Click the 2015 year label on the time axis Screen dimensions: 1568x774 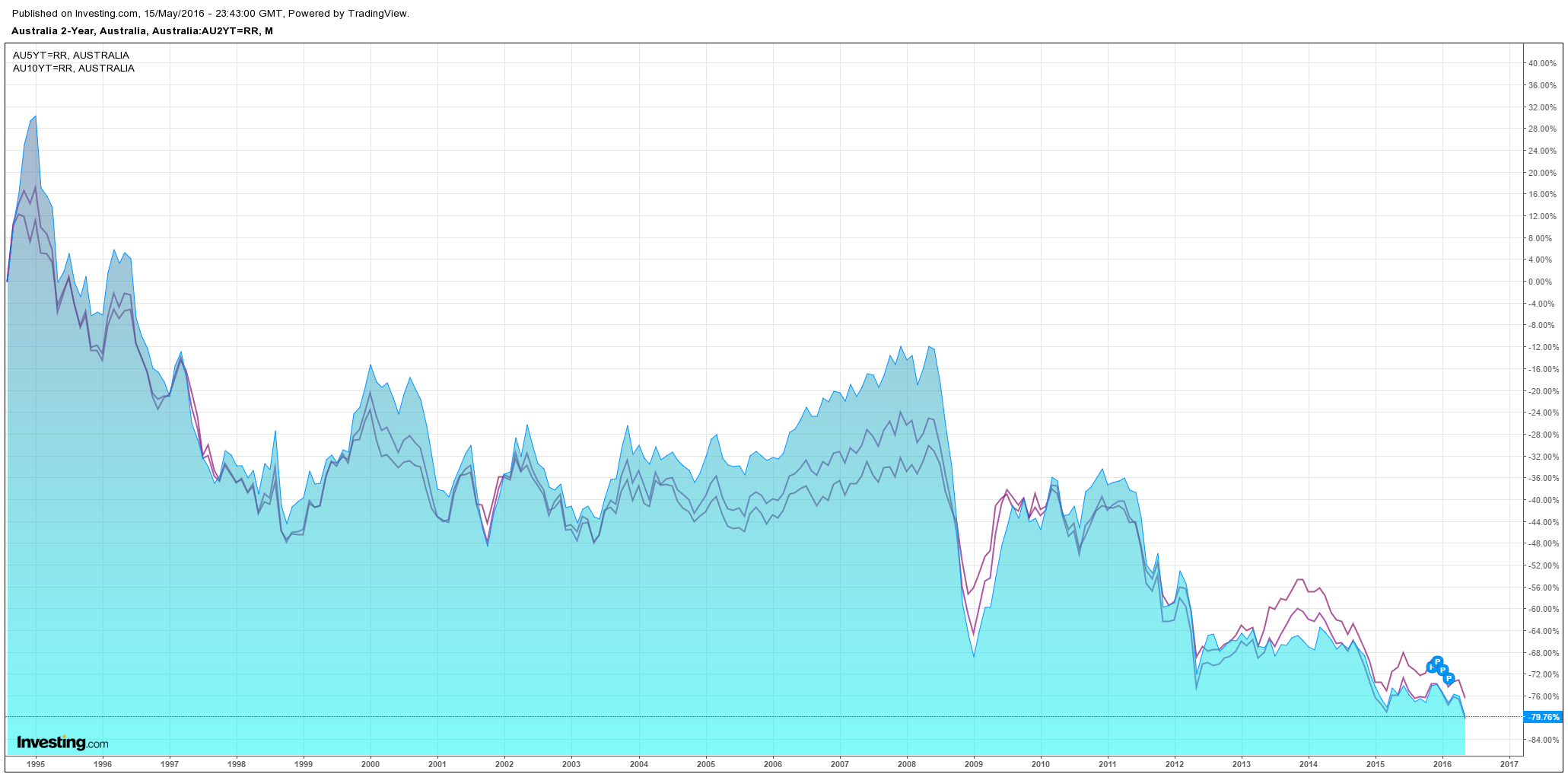1376,764
